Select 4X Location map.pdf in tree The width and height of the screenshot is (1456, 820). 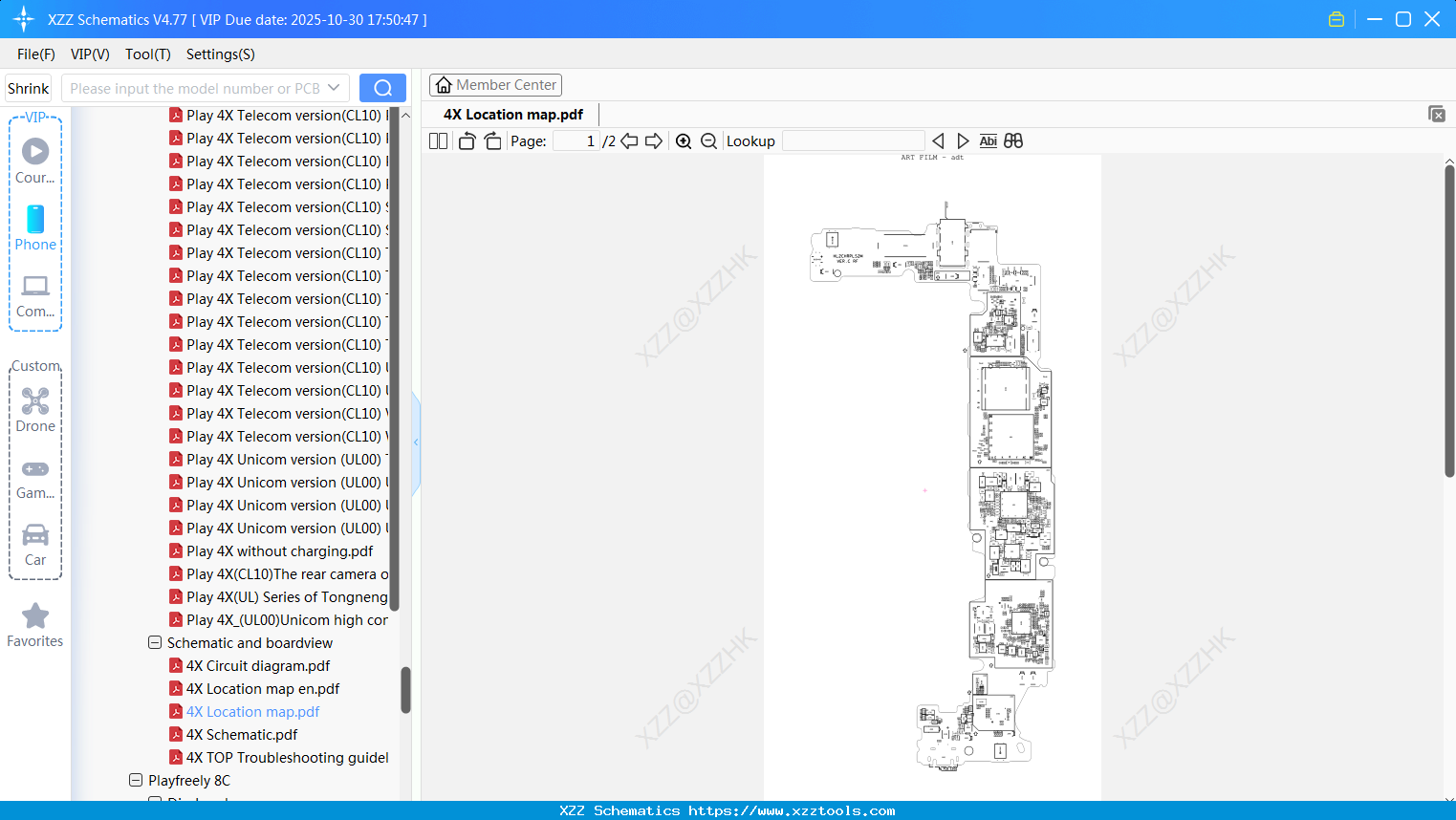[x=252, y=712]
